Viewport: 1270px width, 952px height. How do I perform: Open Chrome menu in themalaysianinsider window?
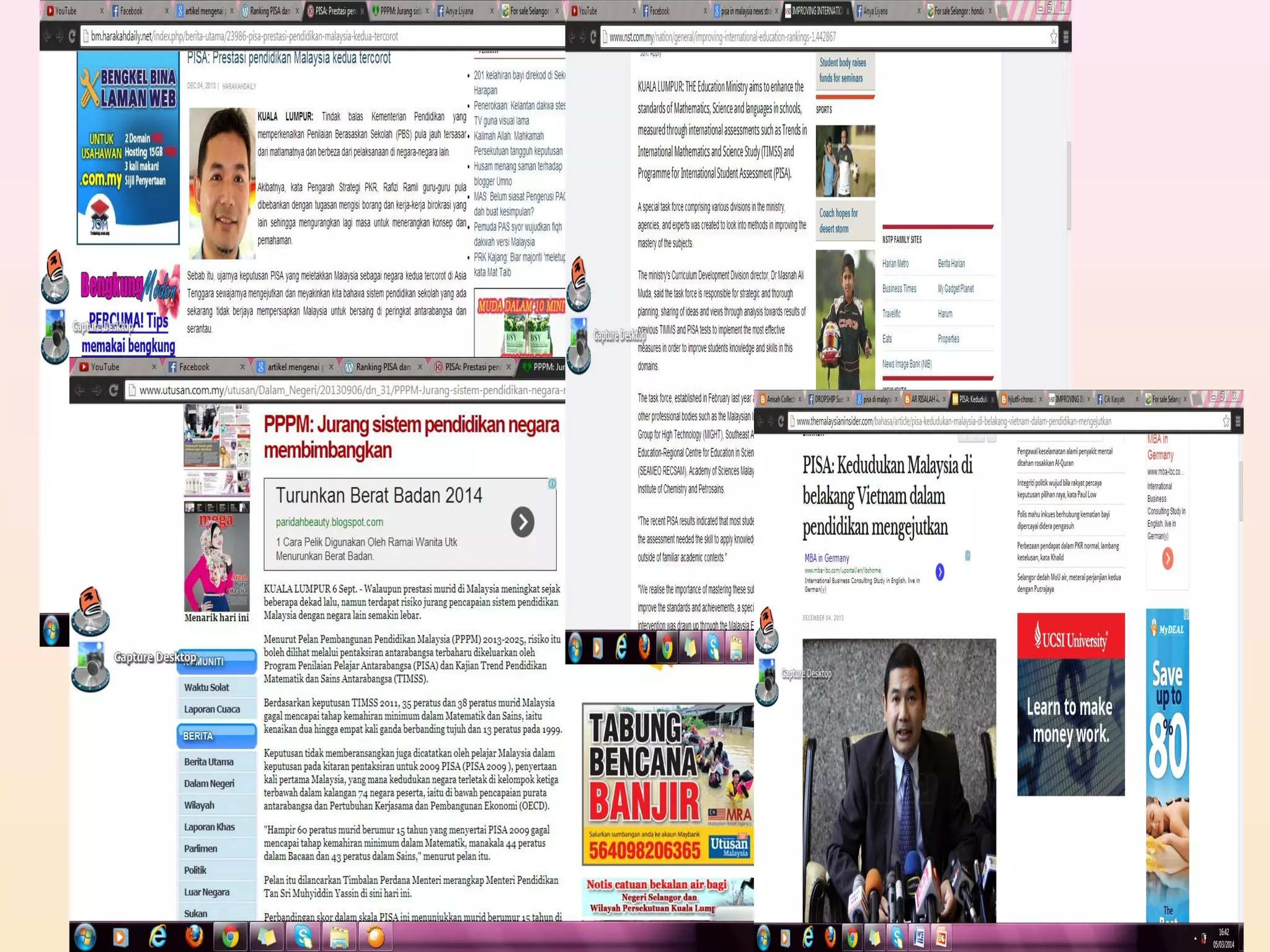[x=1238, y=421]
